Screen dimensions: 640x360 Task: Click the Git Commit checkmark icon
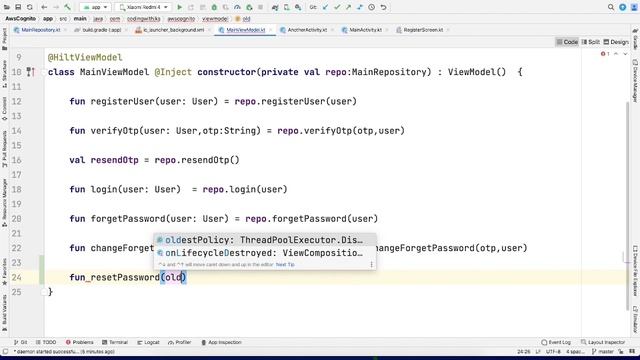click(337, 7)
